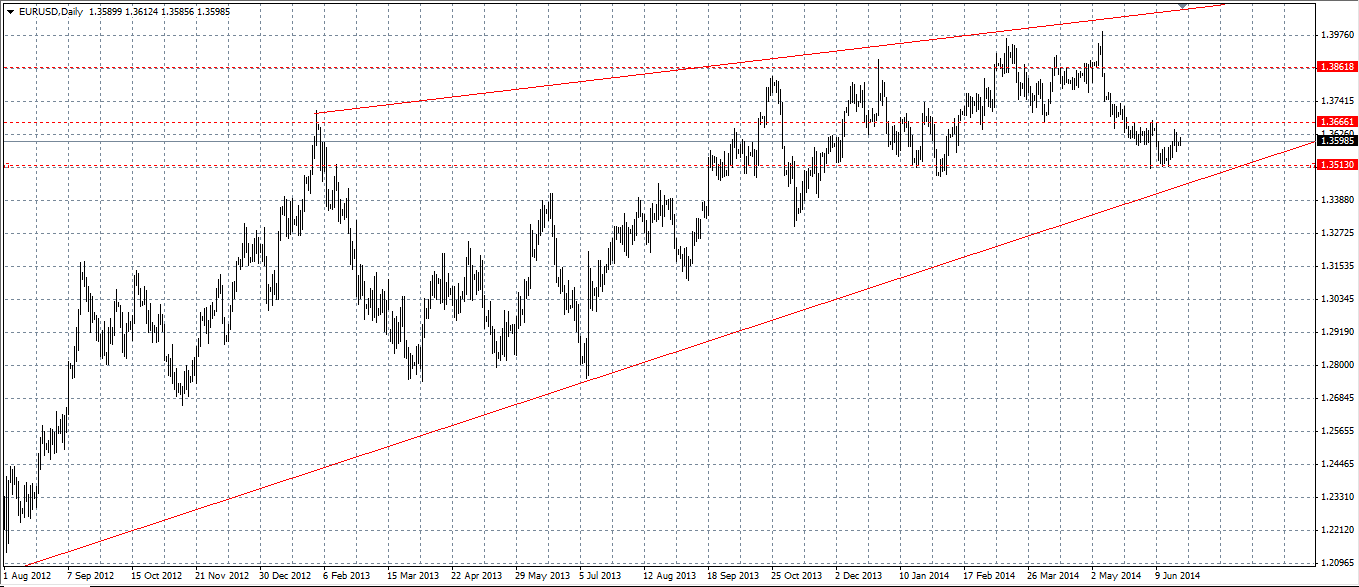The image size is (1359, 587).
Task: Click the 1.24465 price scale value
Action: (x=1337, y=464)
